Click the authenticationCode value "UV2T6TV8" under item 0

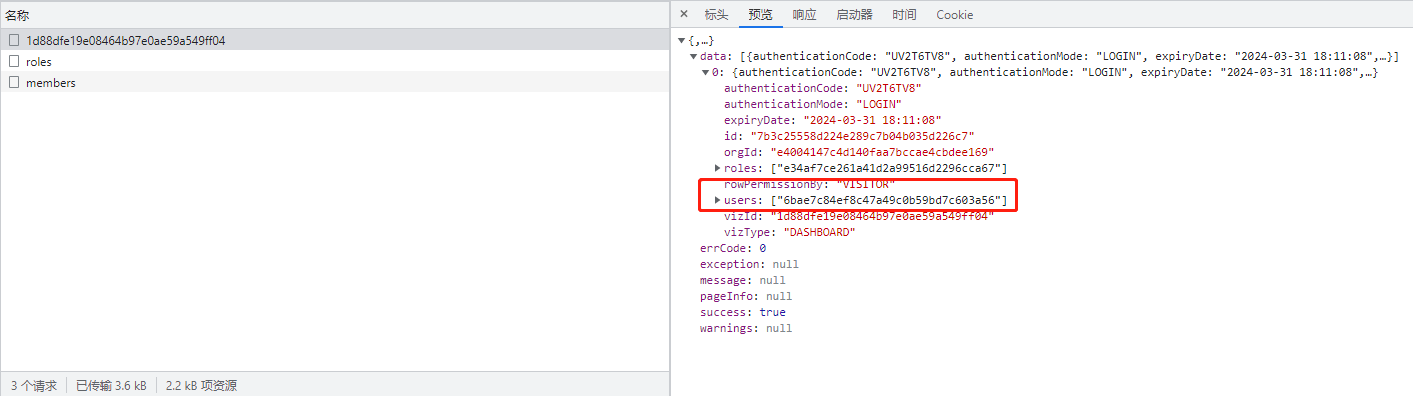889,88
